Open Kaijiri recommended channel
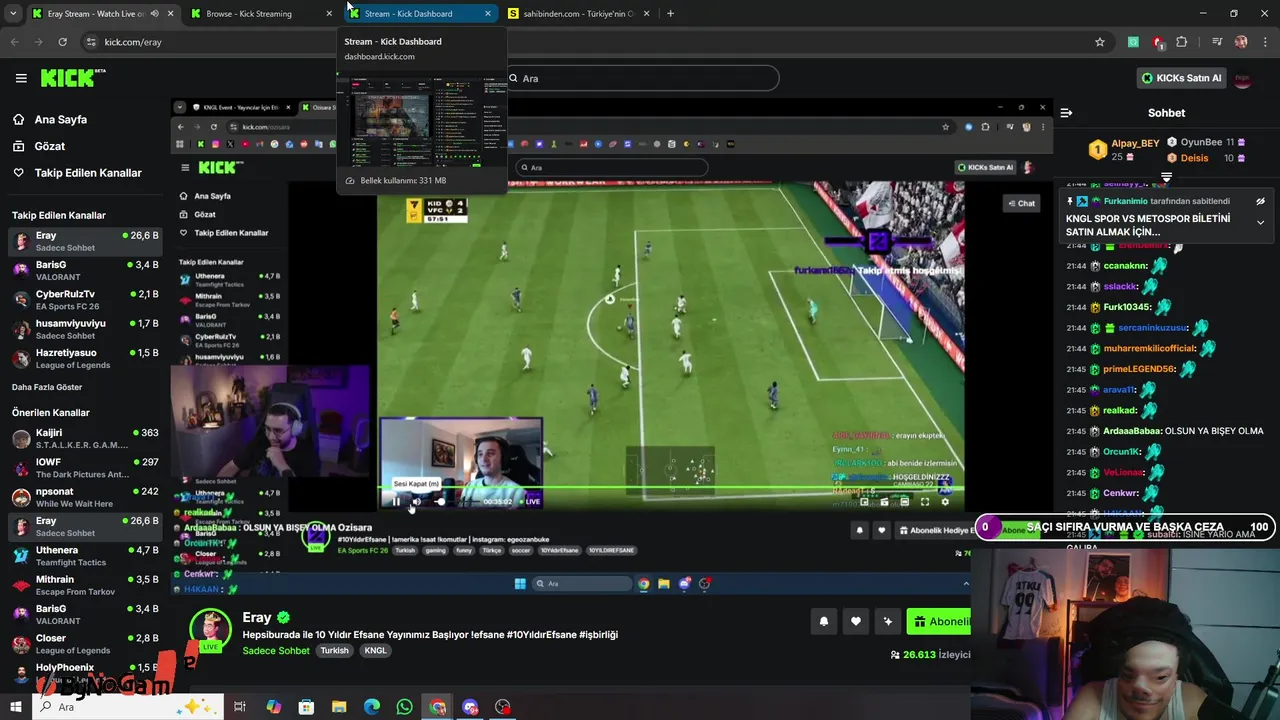1280x720 pixels. 84,439
